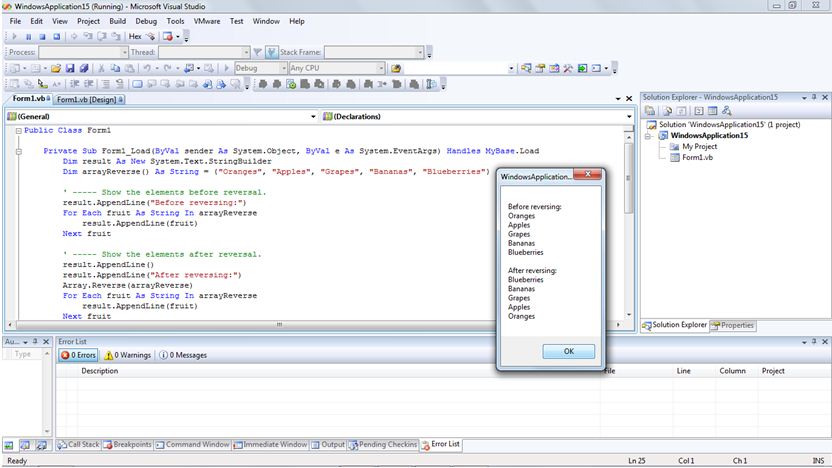This screenshot has height=468, width=832.
Task: Click the Open File folder icon
Action: click(56, 68)
